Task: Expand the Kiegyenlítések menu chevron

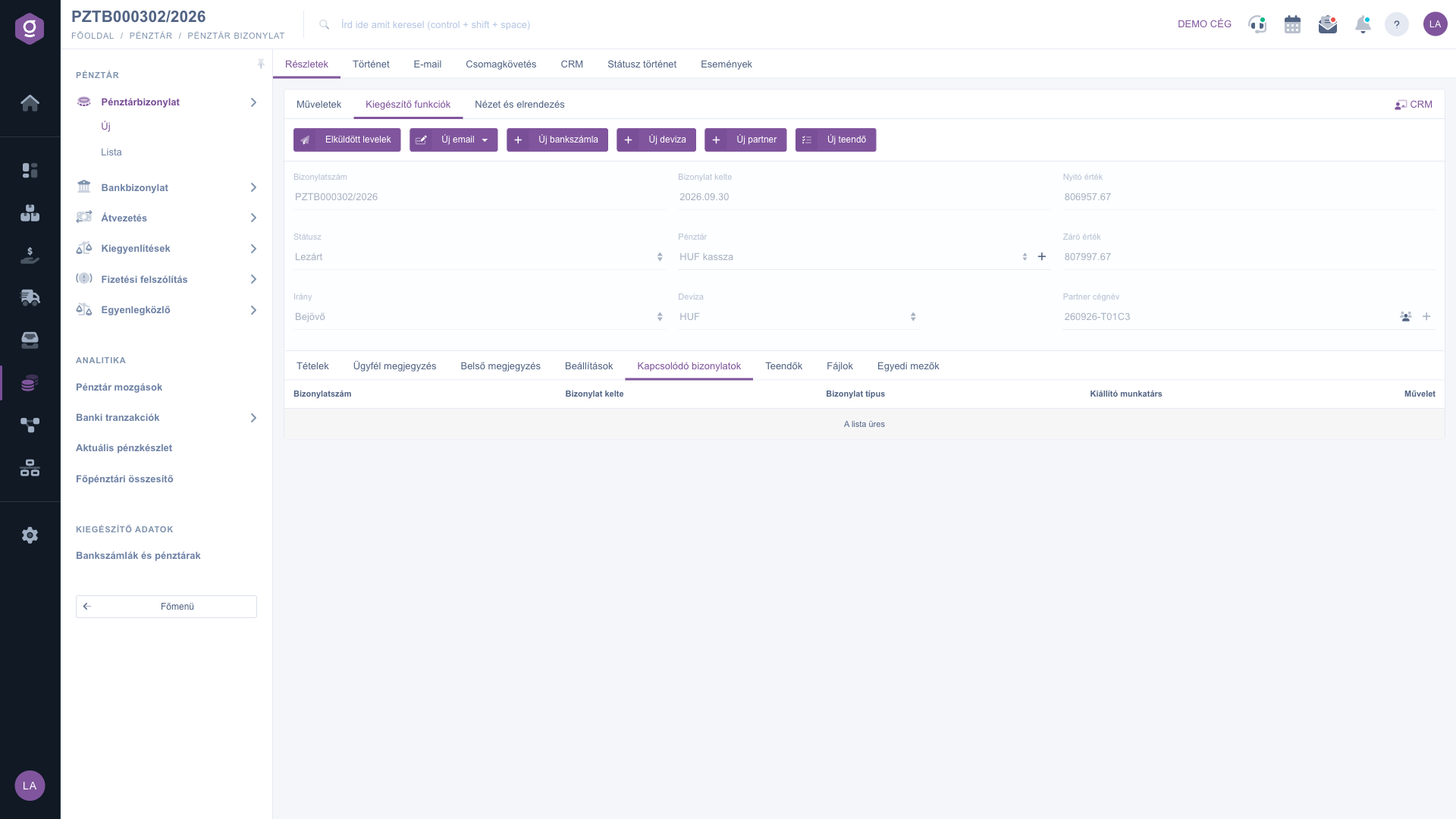Action: coord(254,249)
